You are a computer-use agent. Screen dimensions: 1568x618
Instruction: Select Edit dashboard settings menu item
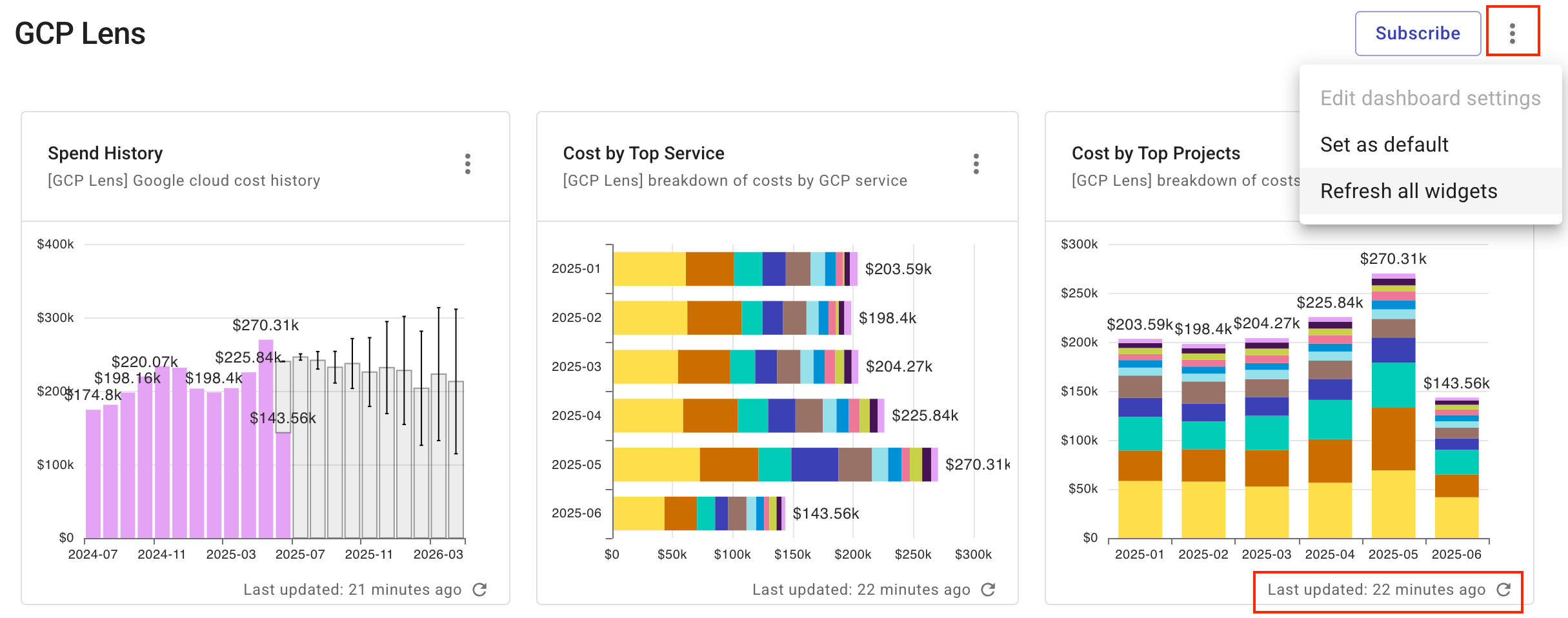pyautogui.click(x=1431, y=98)
